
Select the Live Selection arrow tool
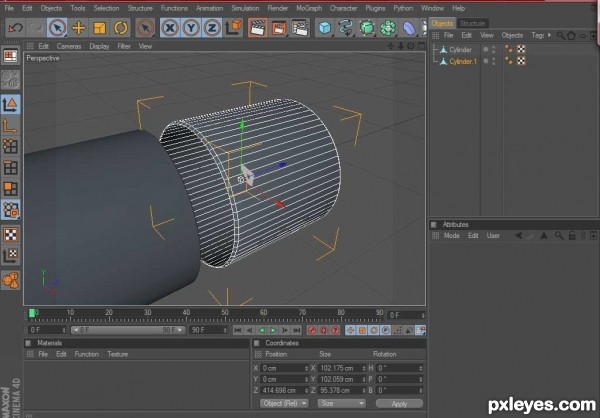pyautogui.click(x=57, y=28)
